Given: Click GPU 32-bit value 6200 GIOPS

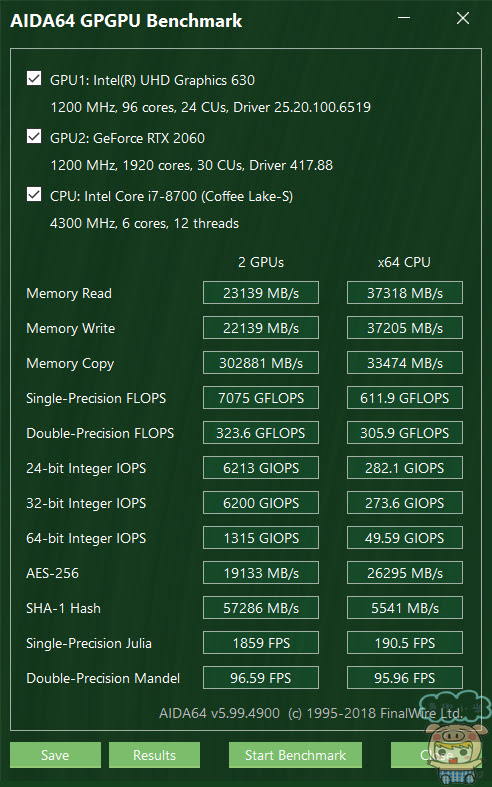Looking at the screenshot, I should [x=261, y=503].
